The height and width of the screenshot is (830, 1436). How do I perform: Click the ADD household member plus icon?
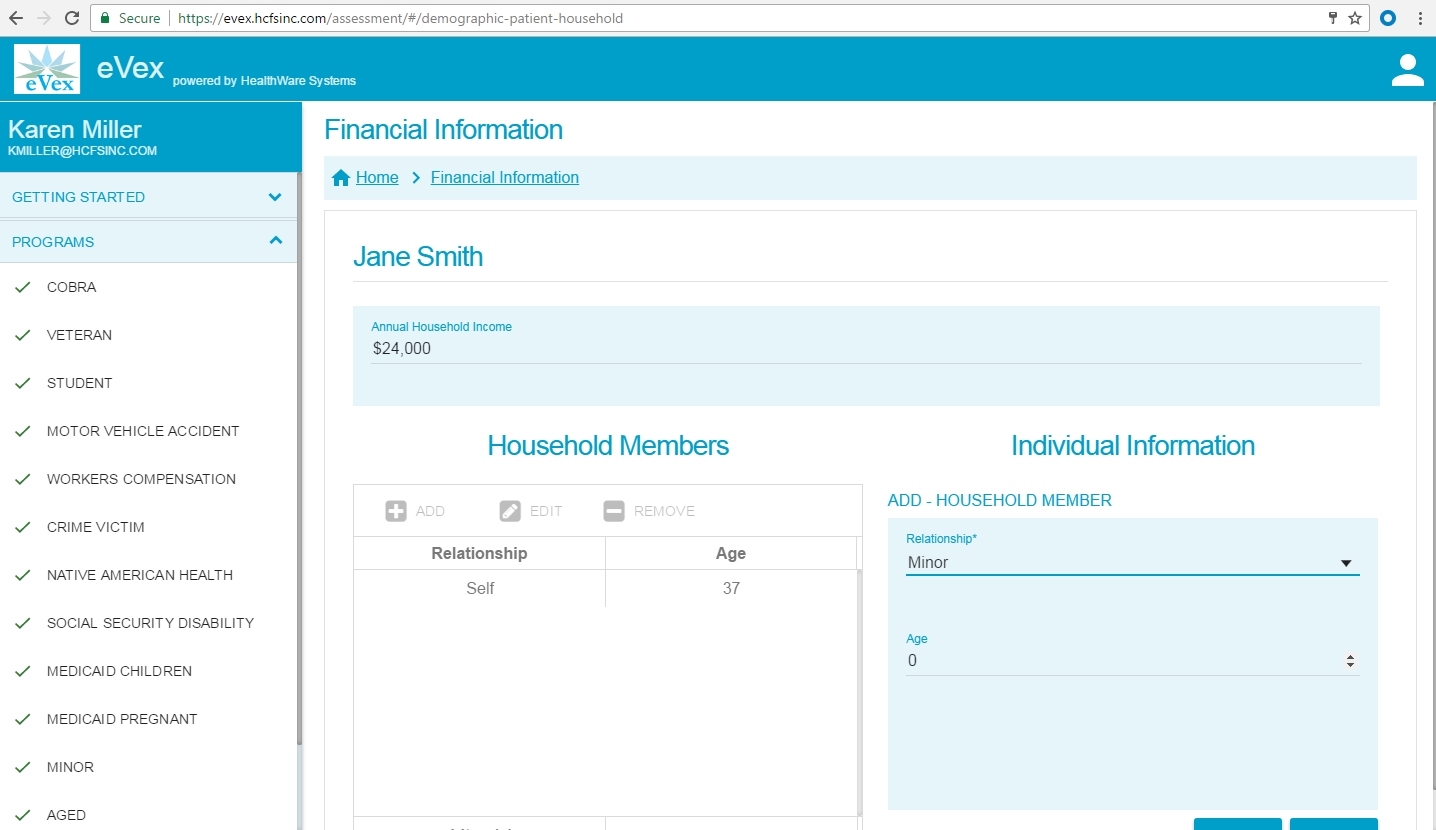point(396,511)
